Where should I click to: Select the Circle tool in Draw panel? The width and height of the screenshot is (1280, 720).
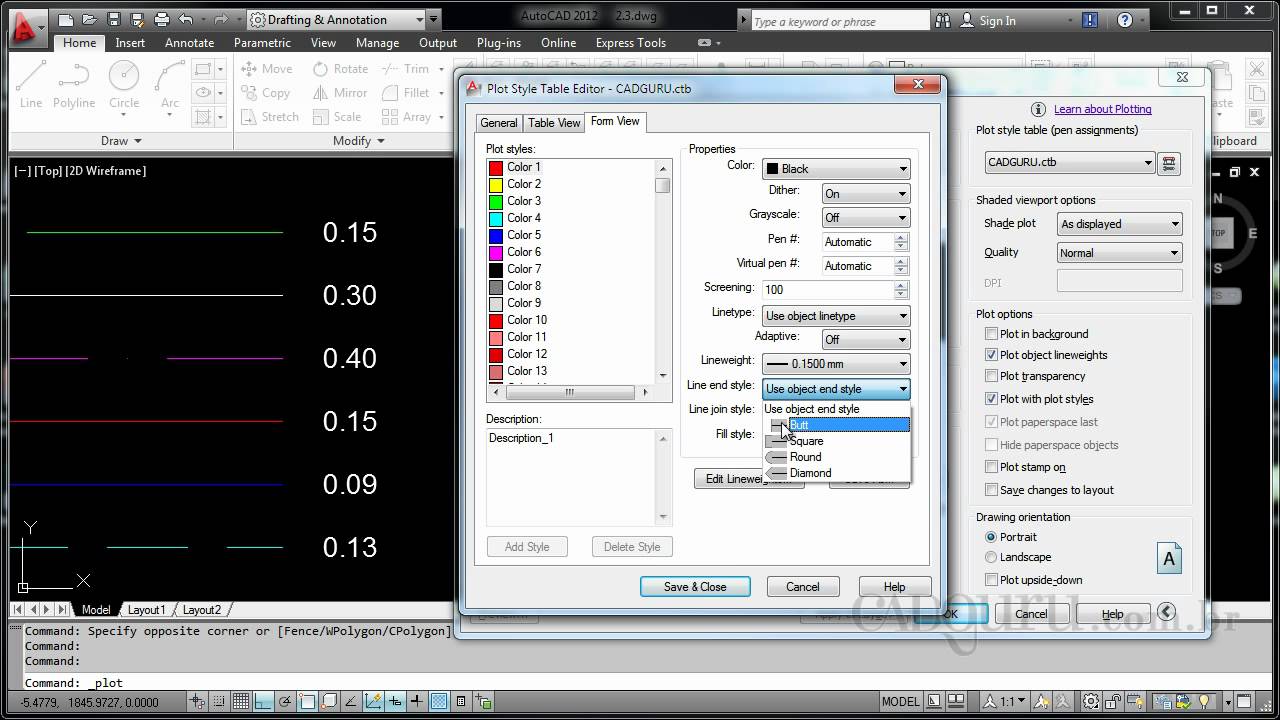tap(124, 85)
